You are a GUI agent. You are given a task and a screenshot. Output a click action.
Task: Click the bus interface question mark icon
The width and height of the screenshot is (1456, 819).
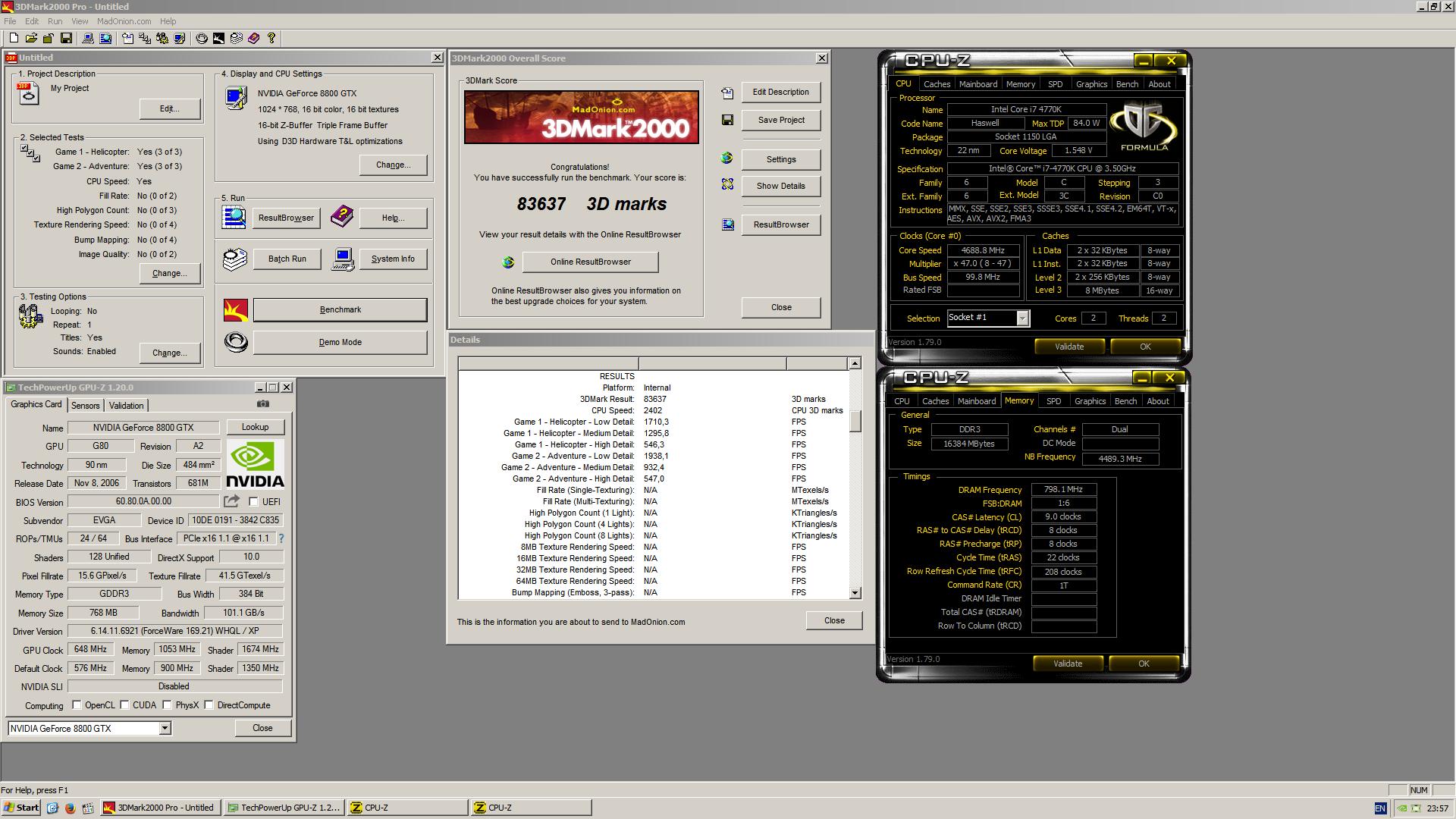(x=281, y=538)
